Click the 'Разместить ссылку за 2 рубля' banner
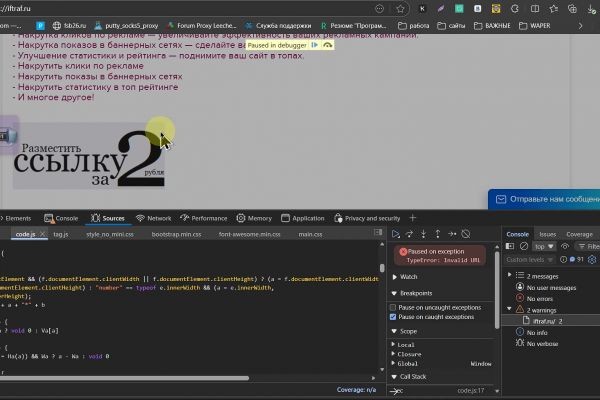The width and height of the screenshot is (600, 400). point(88,156)
